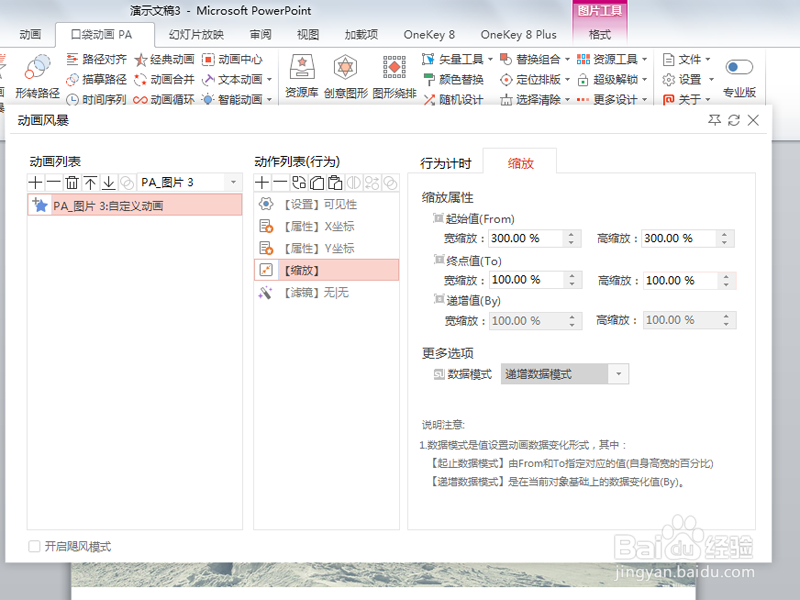800x600 pixels.
Task: Toggle 起始值(From) checkbox
Action: (438, 218)
